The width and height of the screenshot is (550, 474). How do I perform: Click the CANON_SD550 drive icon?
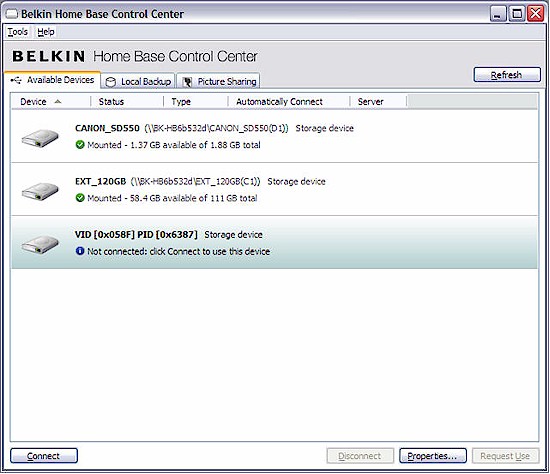pos(40,138)
